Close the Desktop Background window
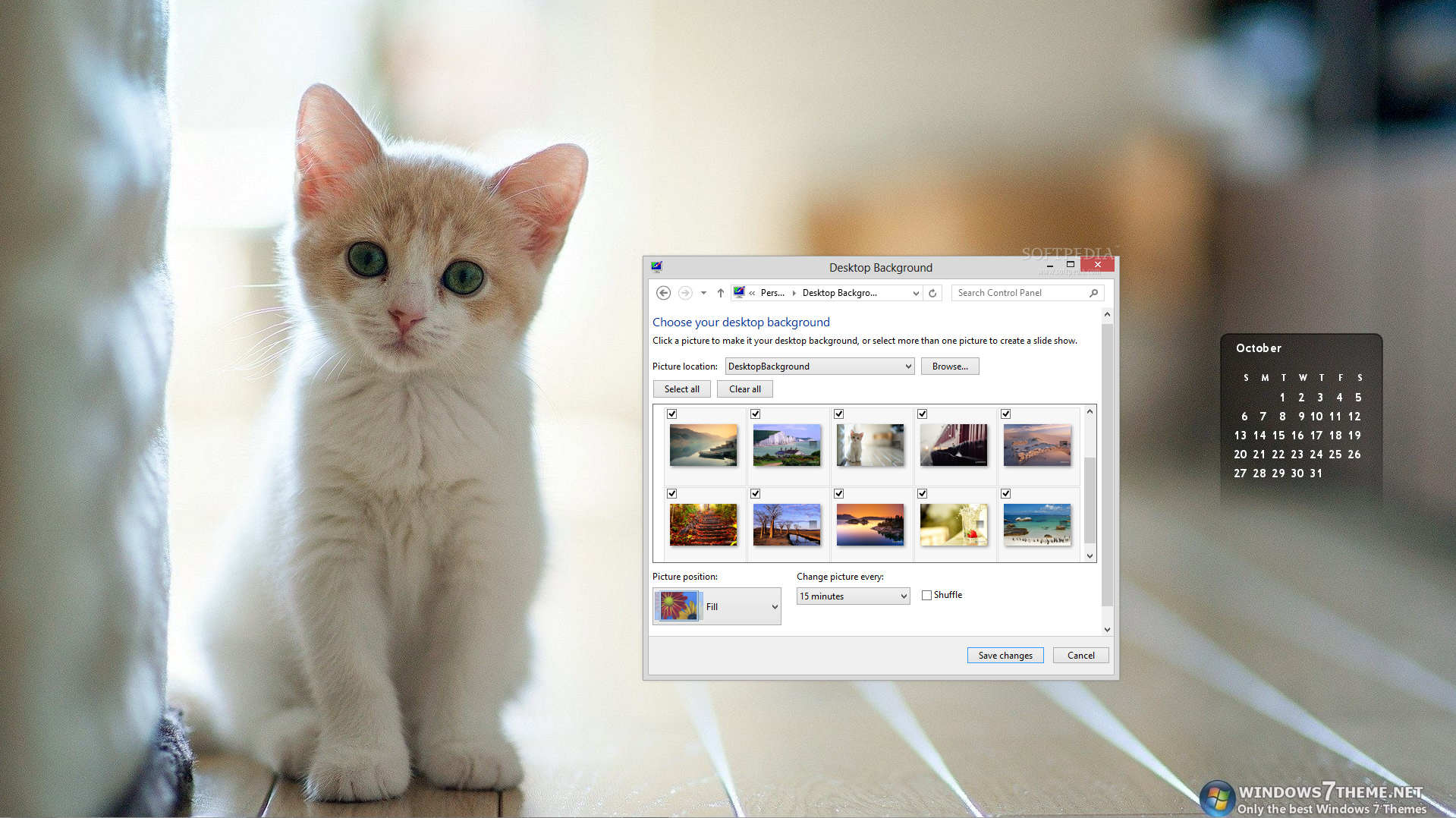Viewport: 1456px width, 818px height. coord(1097,265)
